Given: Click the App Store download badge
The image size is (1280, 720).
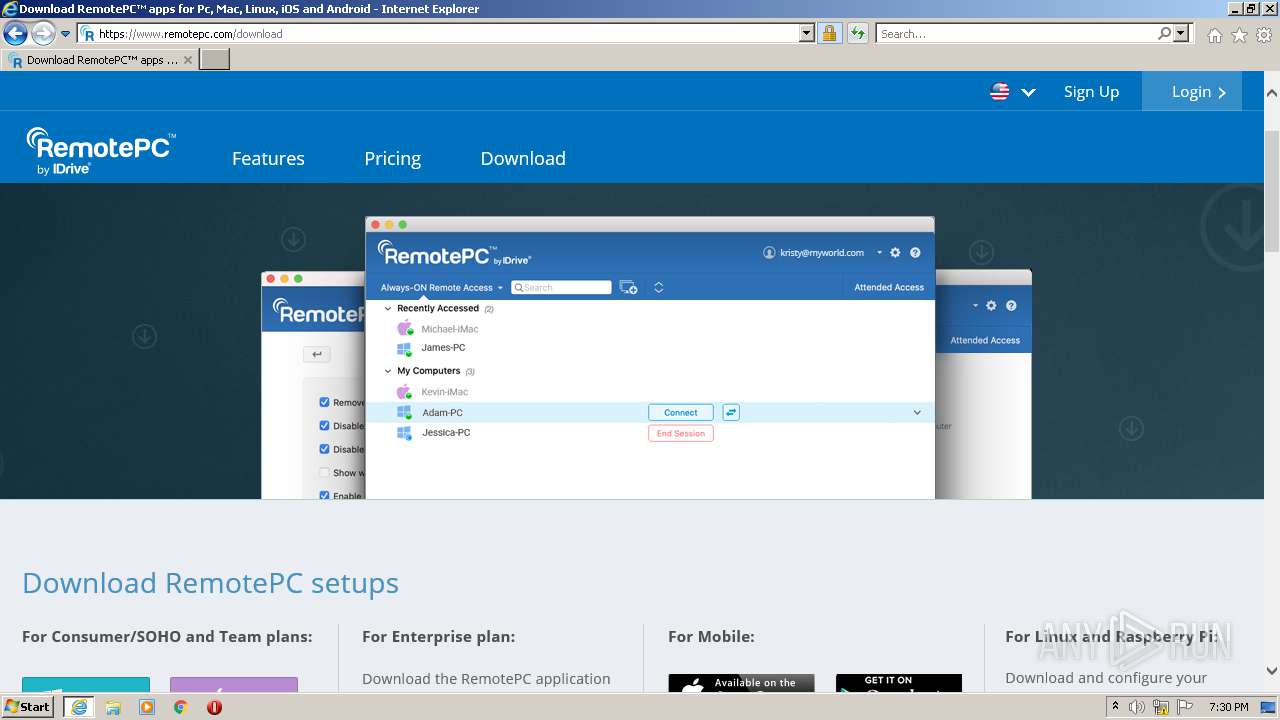Looking at the screenshot, I should [741, 684].
